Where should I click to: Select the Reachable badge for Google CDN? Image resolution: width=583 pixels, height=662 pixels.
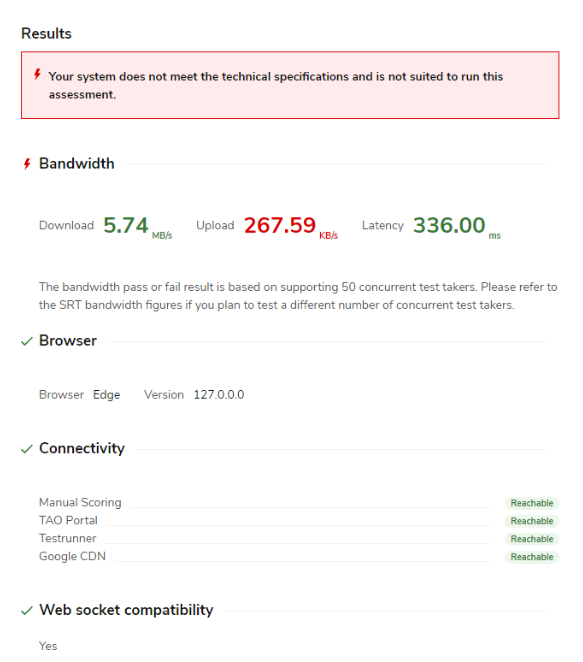tap(531, 557)
